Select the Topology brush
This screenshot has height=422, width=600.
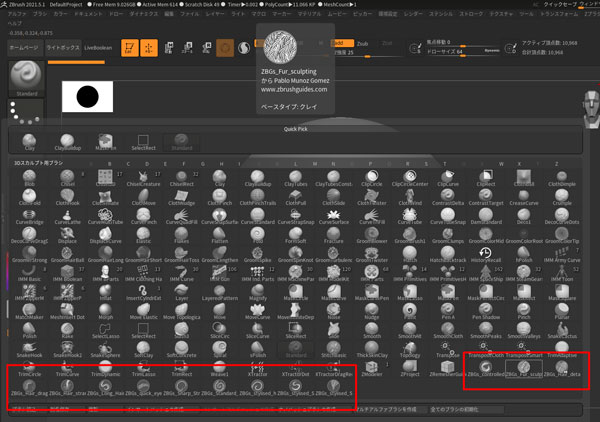pos(410,350)
